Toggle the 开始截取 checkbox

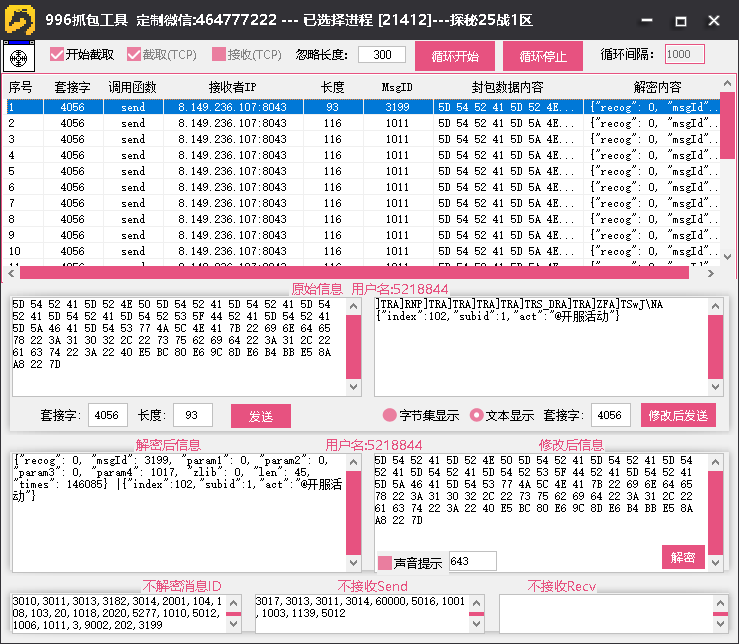pos(57,55)
